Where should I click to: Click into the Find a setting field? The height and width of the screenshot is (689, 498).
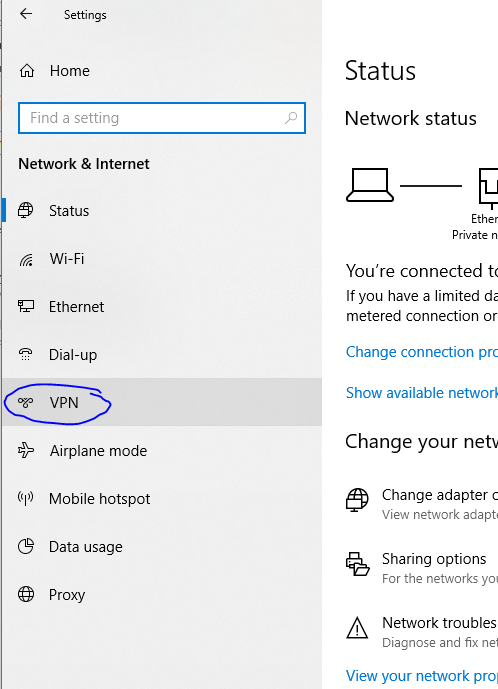tap(162, 118)
